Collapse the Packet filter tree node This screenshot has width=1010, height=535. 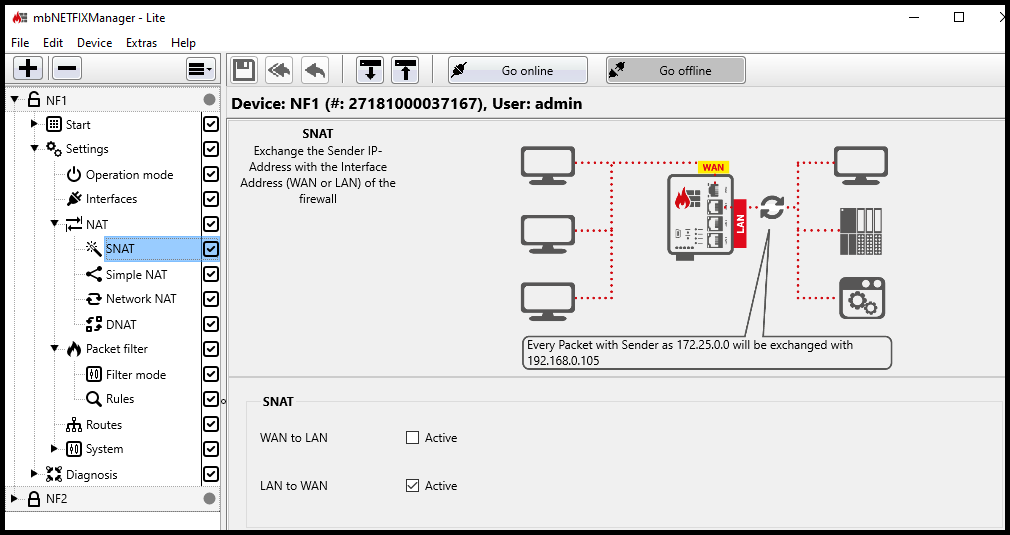(55, 348)
